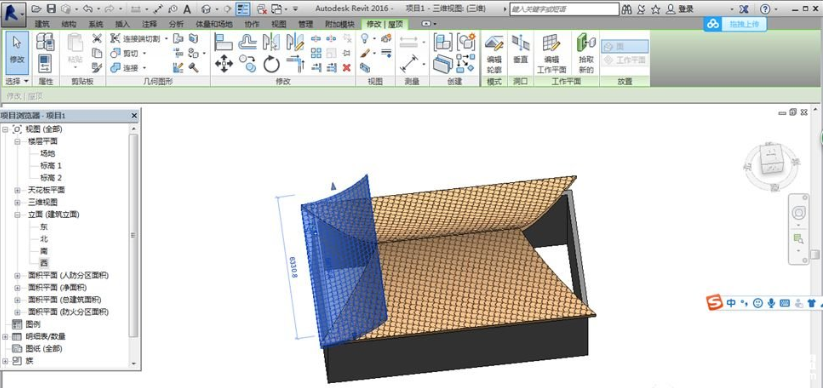This screenshot has height=388, width=824.
Task: Switch to the 注释 ribbon tab
Action: click(x=149, y=24)
